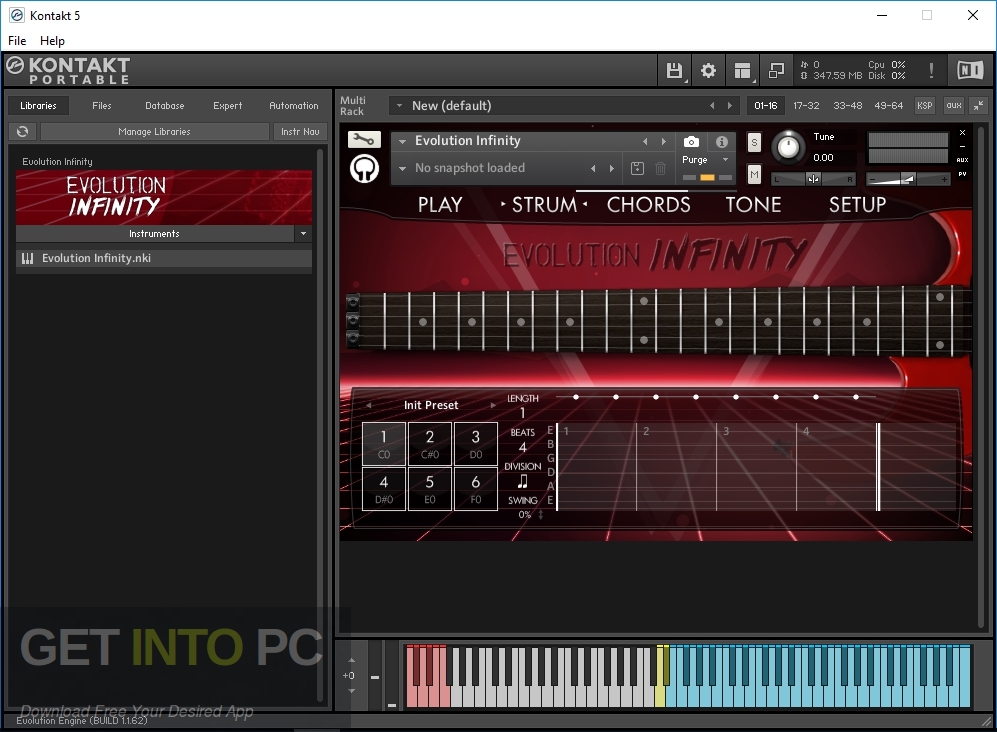Switch to the Database tab
Viewport: 997px width, 732px height.
point(165,106)
